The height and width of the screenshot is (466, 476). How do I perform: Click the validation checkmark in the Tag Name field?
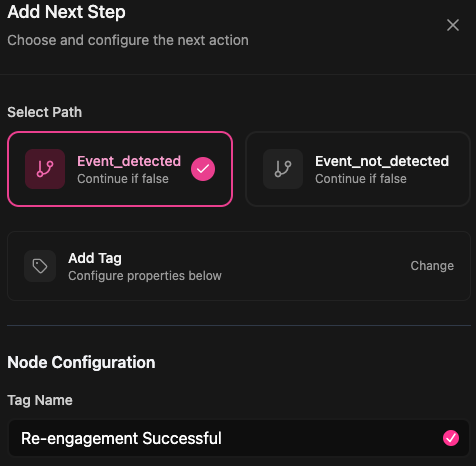click(x=451, y=438)
